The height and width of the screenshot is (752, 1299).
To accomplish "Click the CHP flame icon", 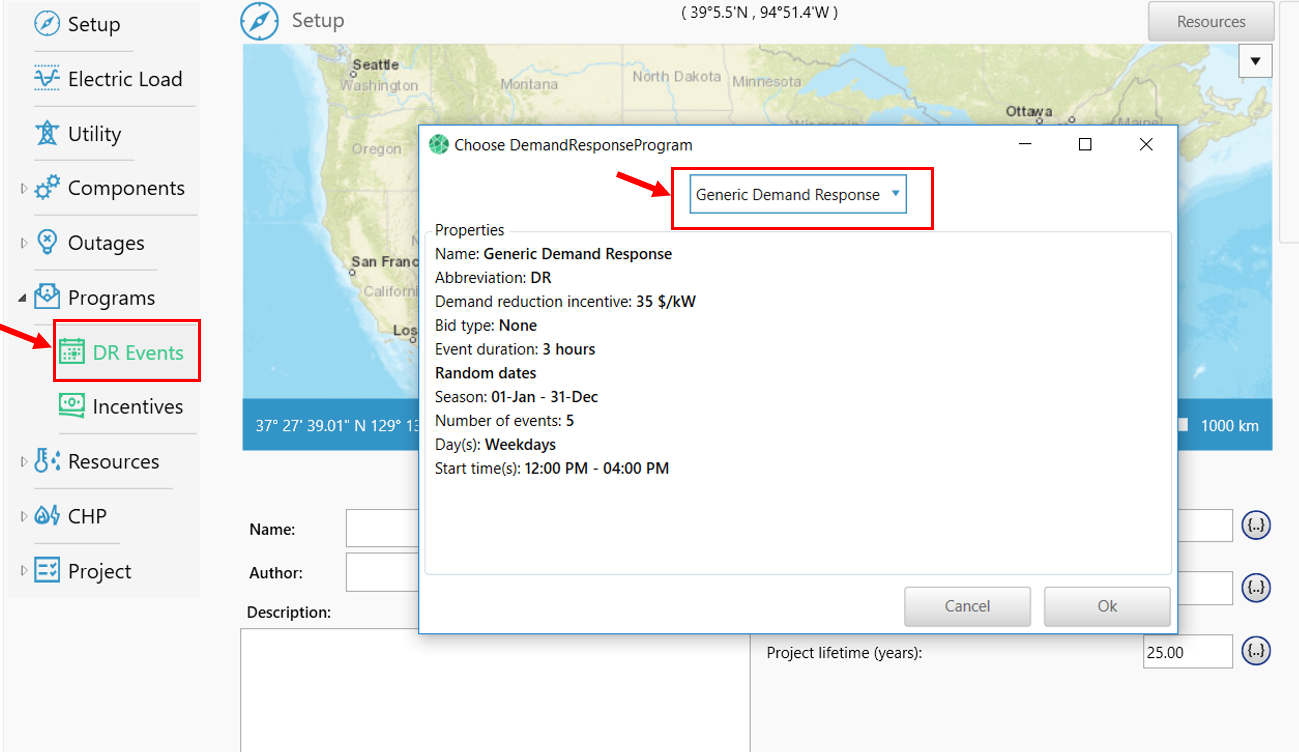I will (47, 516).
